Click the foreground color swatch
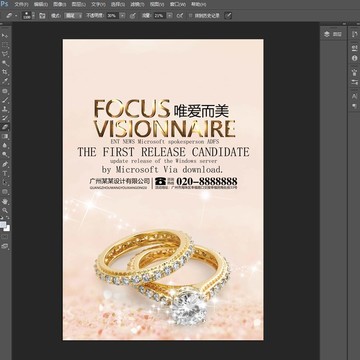Image resolution: width=360 pixels, height=360 pixels. pos(3,225)
